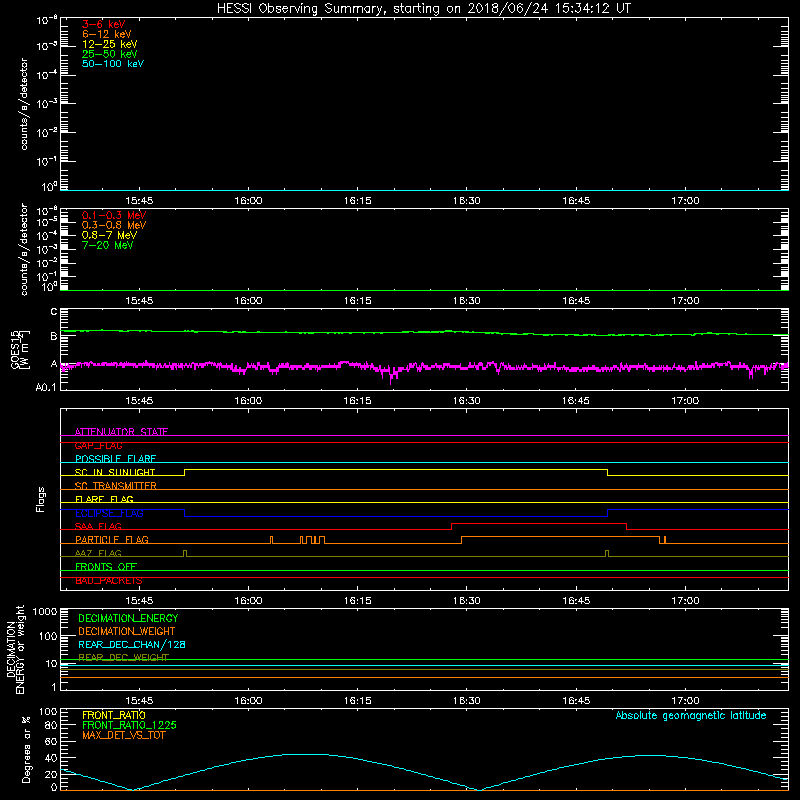The height and width of the screenshot is (800, 800).
Task: Click the FLARE_FLAG label
Action: point(104,499)
